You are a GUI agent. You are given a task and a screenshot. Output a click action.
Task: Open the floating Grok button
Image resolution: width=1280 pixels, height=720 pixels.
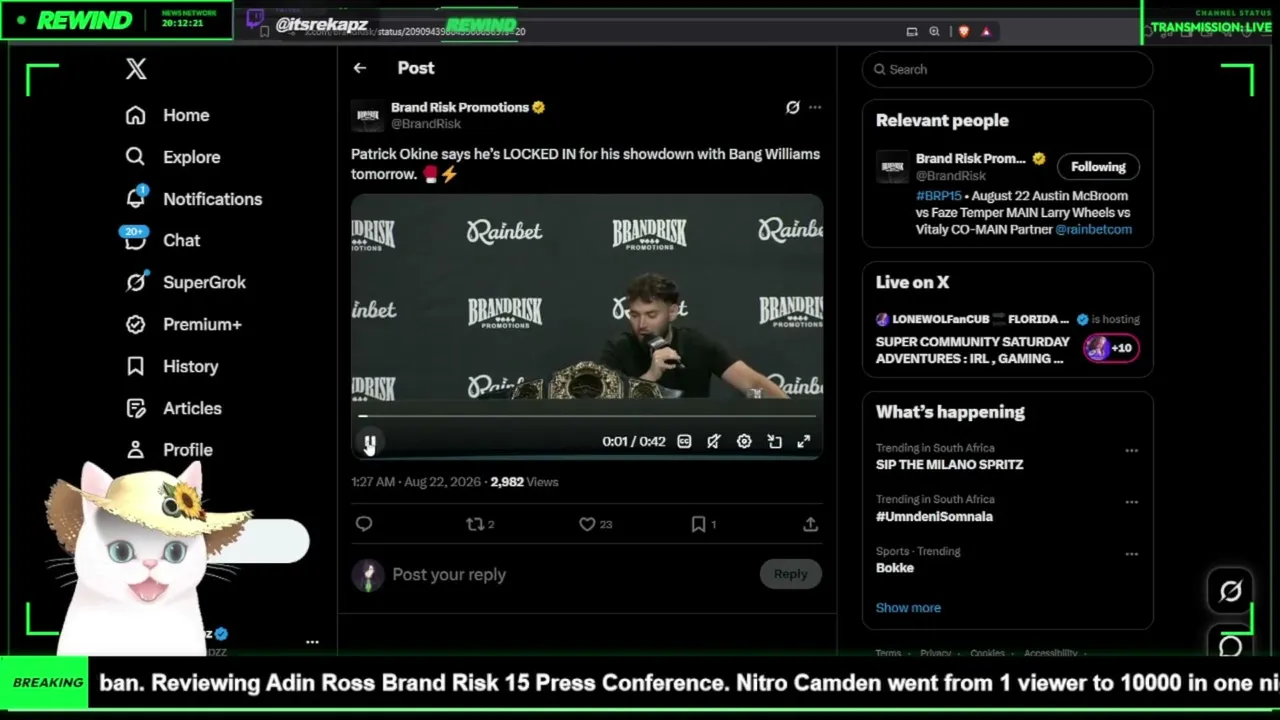[x=1230, y=591]
